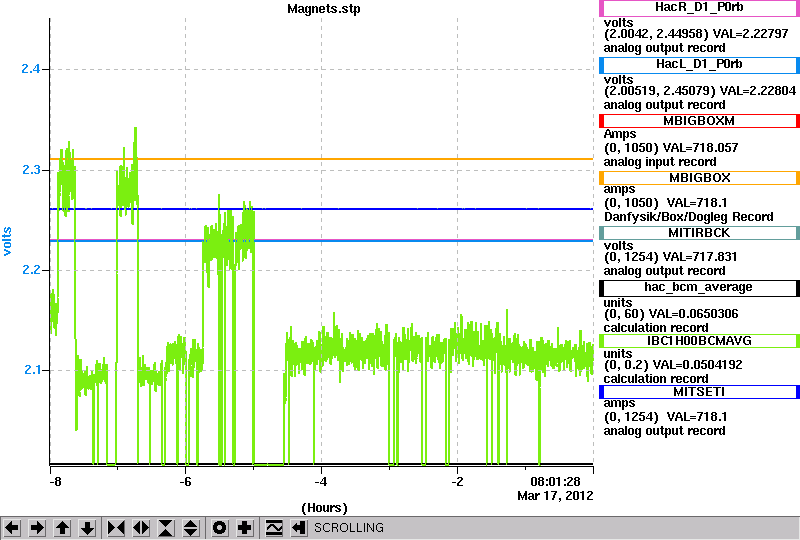Viewport: 800px width, 540px height.
Task: Select the MITIRBCK curve in the legend
Action: pyautogui.click(x=699, y=233)
